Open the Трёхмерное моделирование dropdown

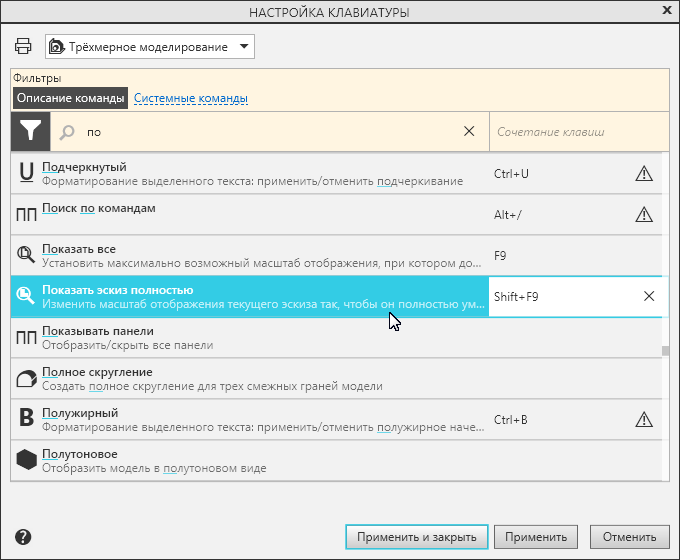click(150, 47)
